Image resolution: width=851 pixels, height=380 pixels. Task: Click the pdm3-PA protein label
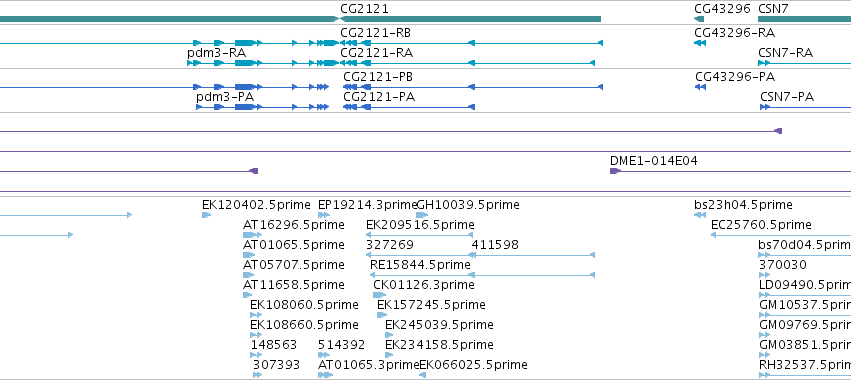(225, 97)
